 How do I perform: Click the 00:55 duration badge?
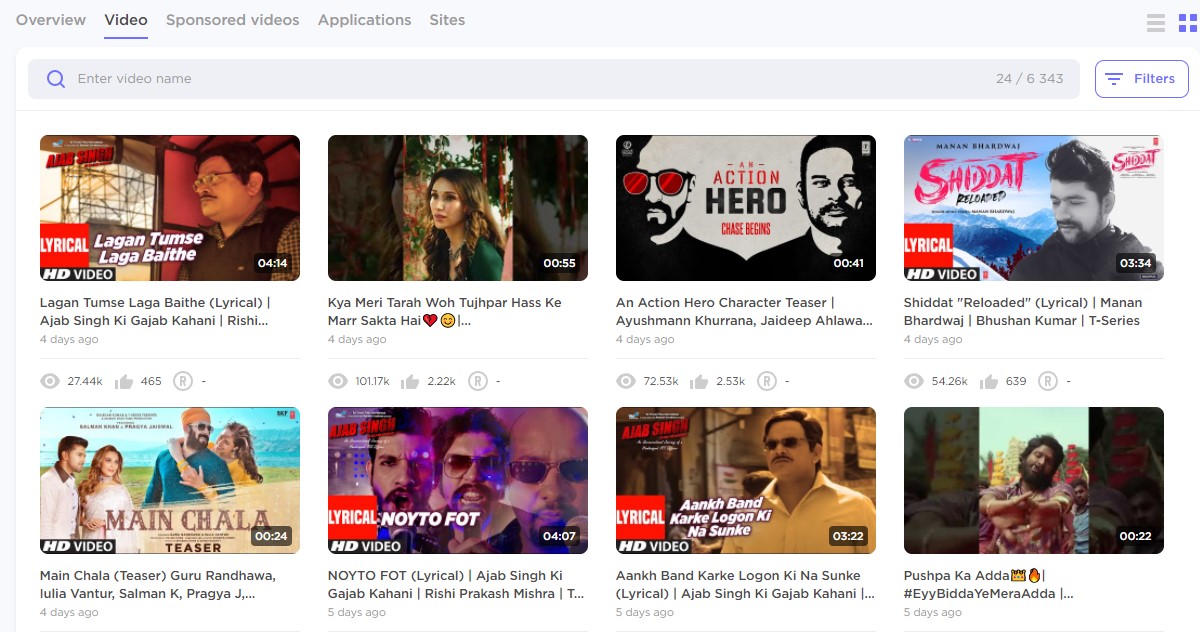coord(560,264)
